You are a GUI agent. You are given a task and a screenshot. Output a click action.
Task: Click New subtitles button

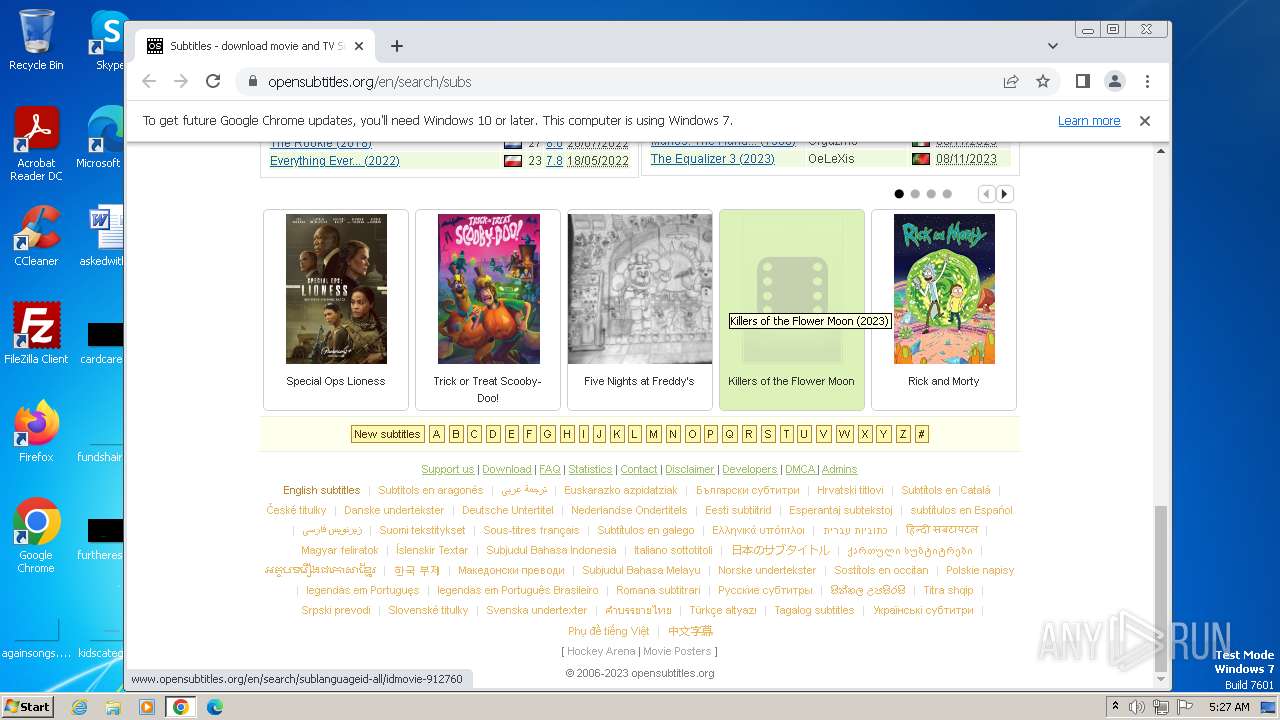388,434
